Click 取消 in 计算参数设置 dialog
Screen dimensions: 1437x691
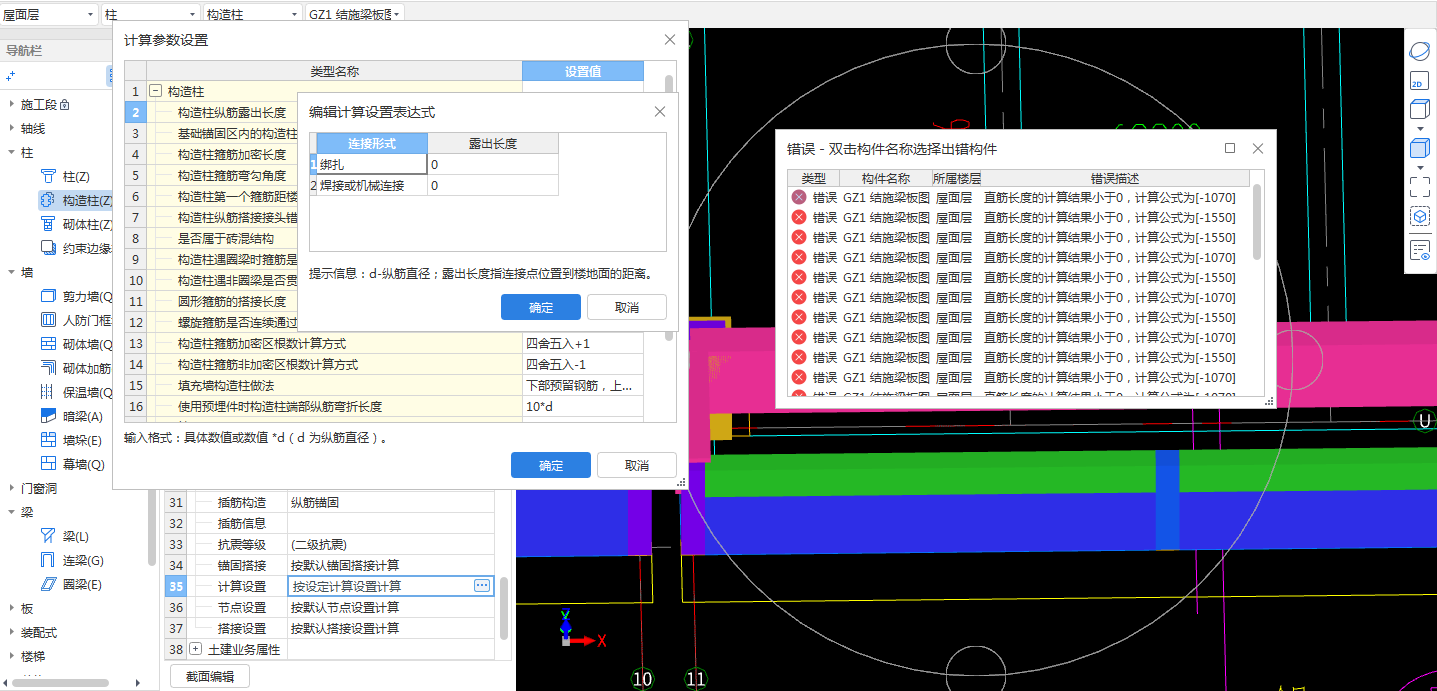pyautogui.click(x=636, y=466)
